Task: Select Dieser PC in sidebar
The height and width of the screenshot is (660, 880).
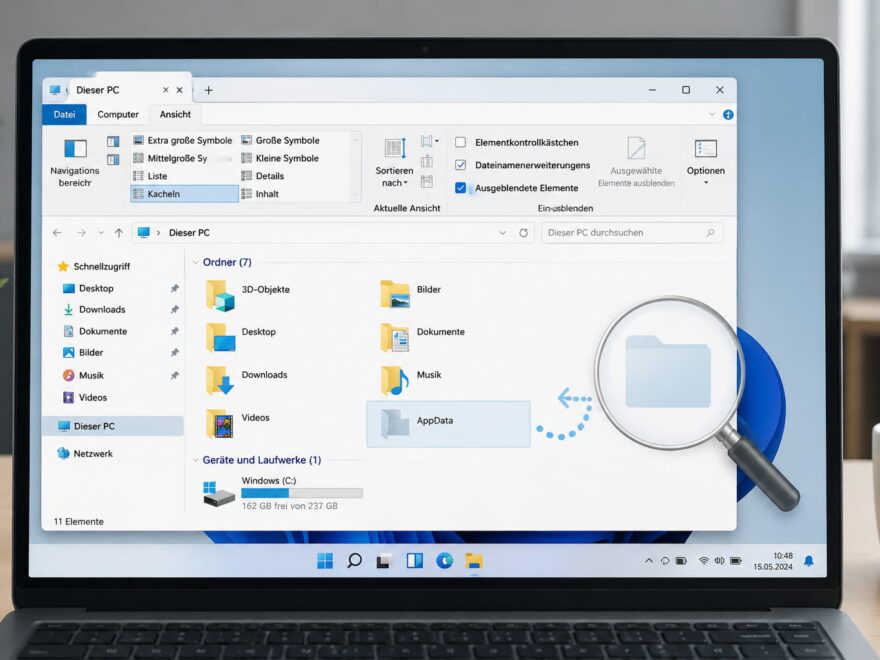Action: [112, 426]
